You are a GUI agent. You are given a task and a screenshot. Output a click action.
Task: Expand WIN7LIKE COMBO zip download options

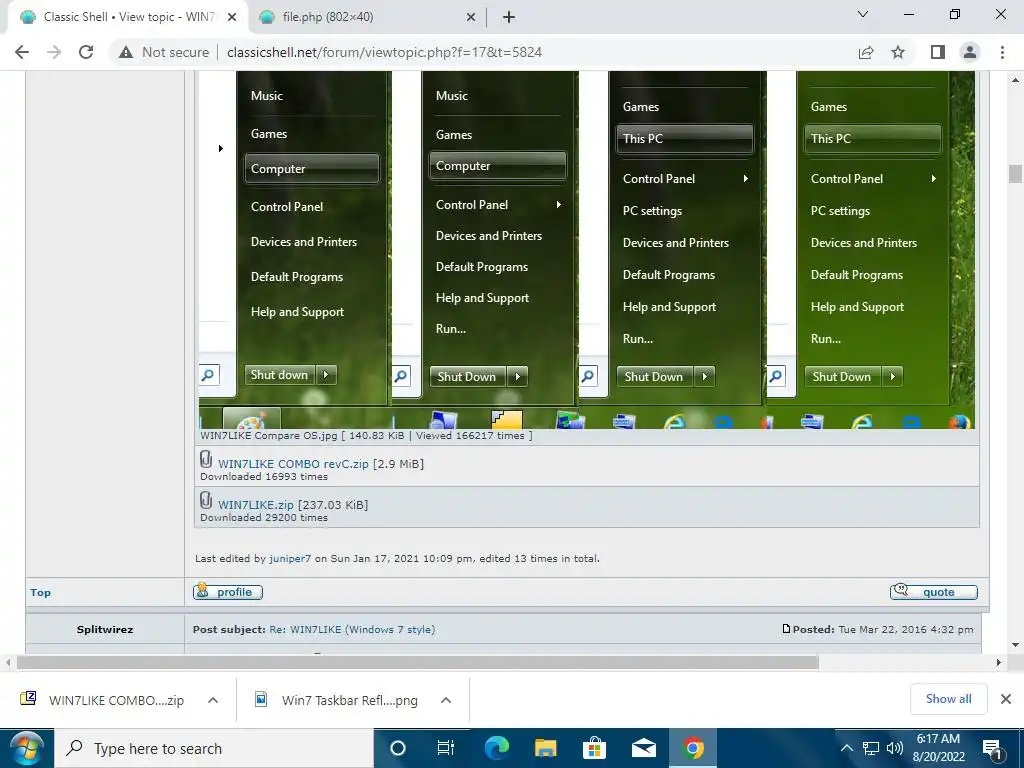click(213, 700)
